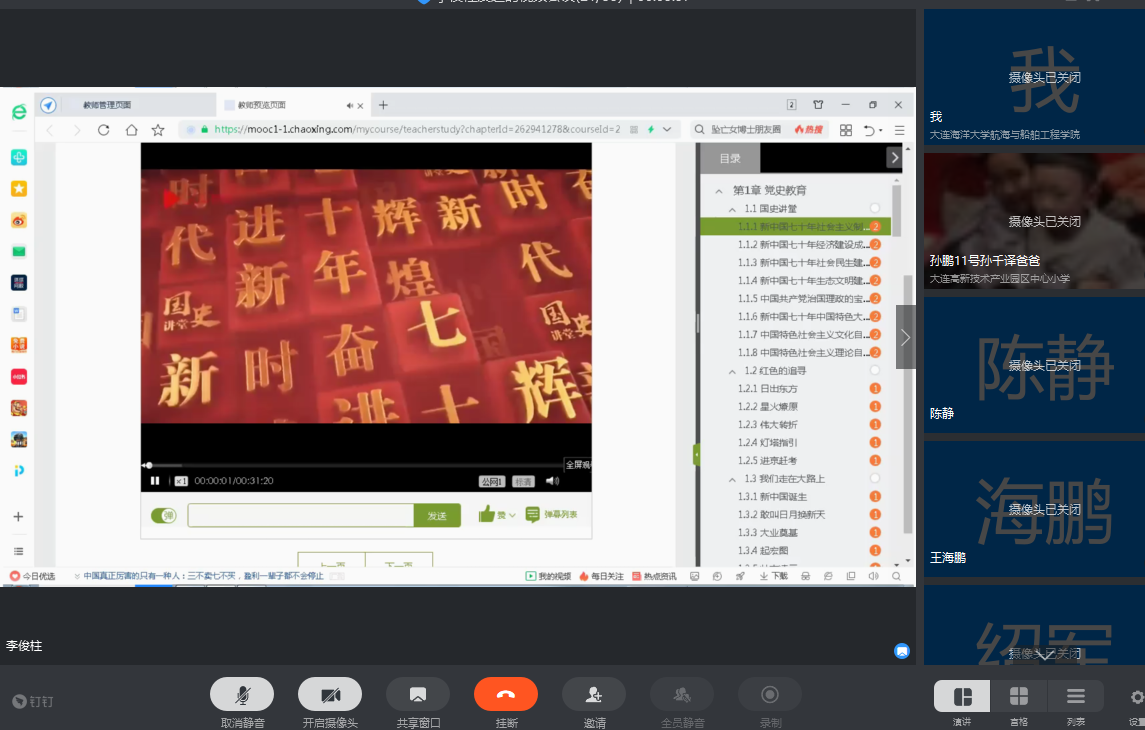Open the share window option
Screen dimensions: 1145x730
click(x=417, y=694)
